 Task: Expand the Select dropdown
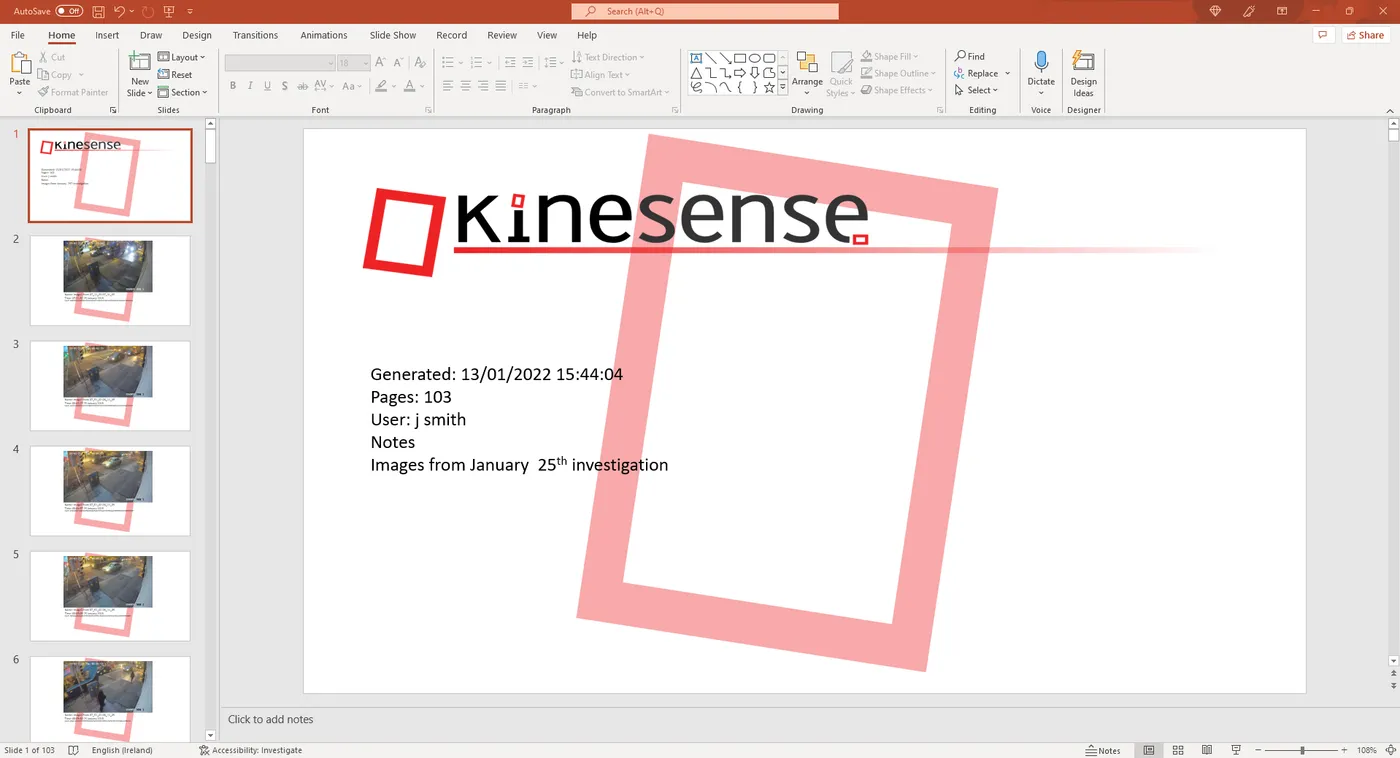pyautogui.click(x=975, y=90)
